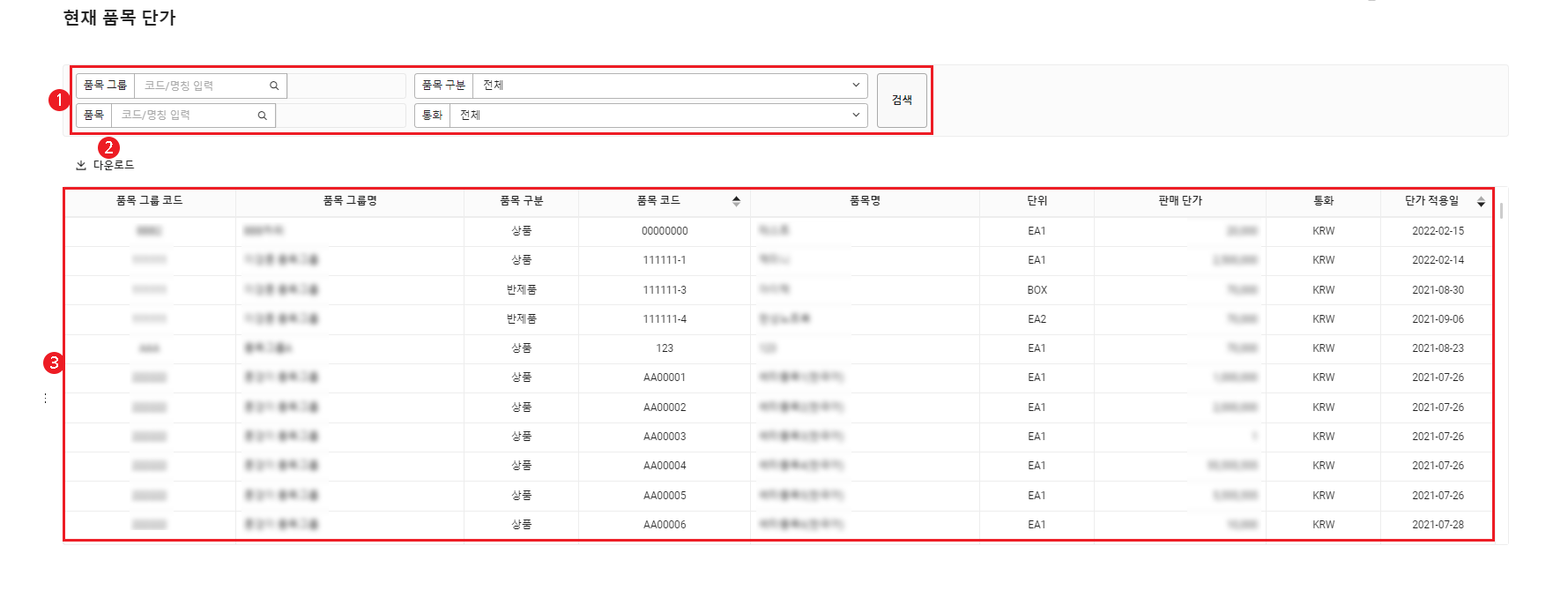1568x613 pixels.
Task: Click the 2021-09-06 price date cell
Action: coord(1438,319)
